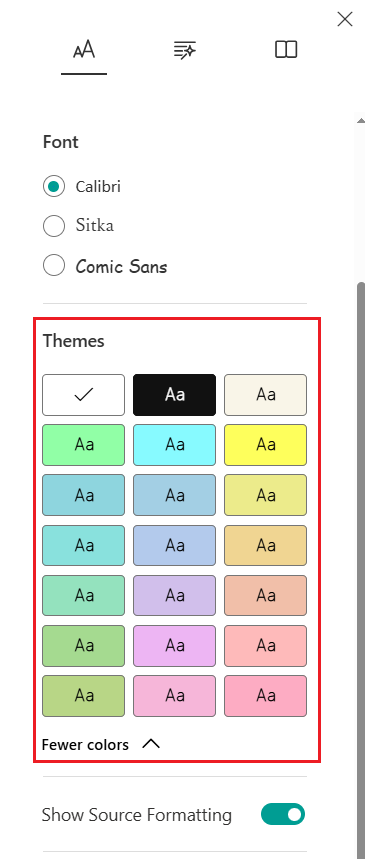The image size is (366, 859).
Task: Open the Reading Preferences book icon
Action: [285, 50]
